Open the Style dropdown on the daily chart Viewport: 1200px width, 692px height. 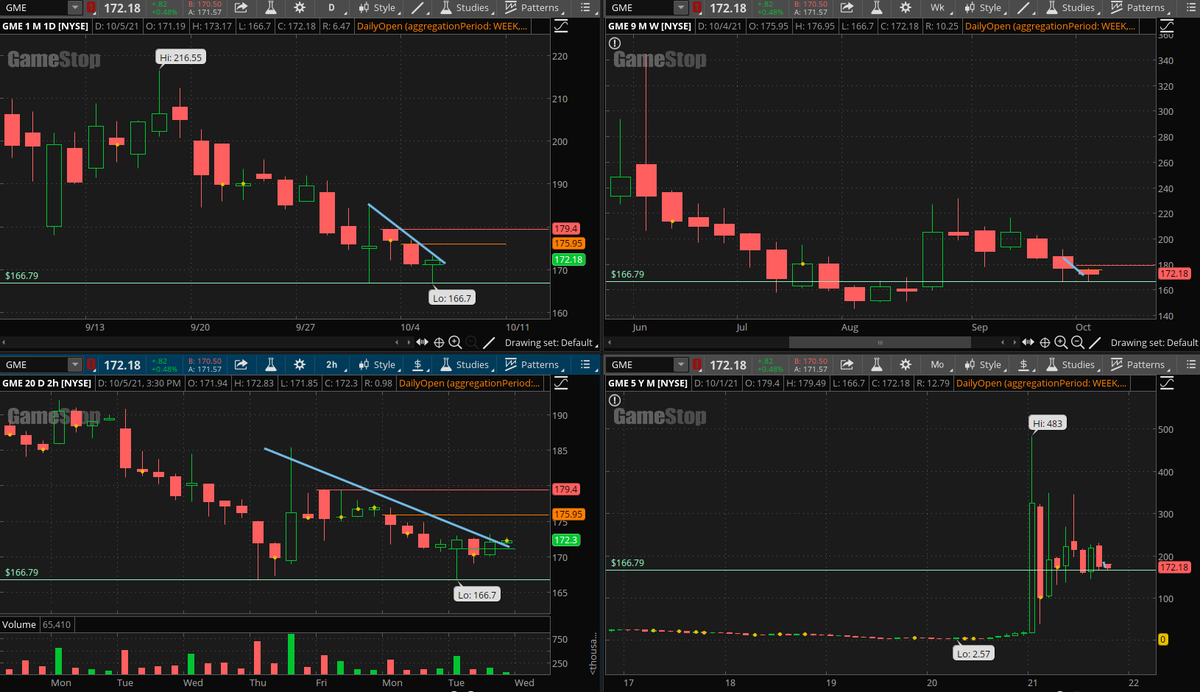click(378, 8)
